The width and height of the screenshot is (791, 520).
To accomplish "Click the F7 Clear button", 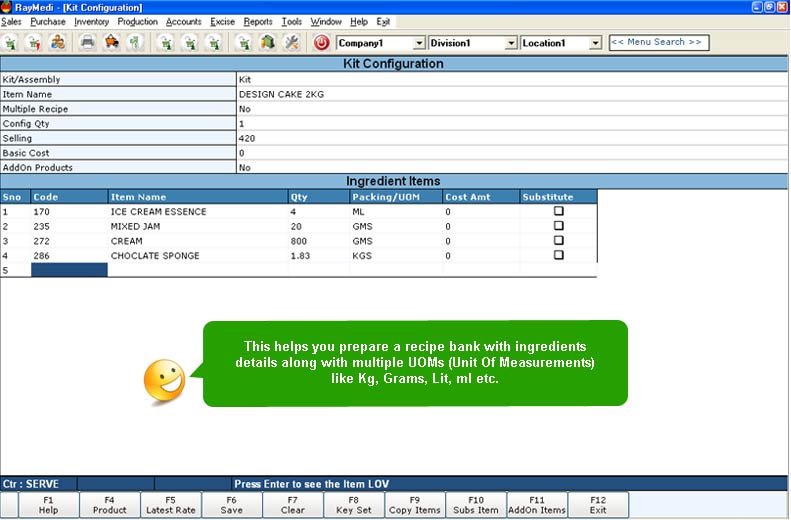I will (x=293, y=505).
